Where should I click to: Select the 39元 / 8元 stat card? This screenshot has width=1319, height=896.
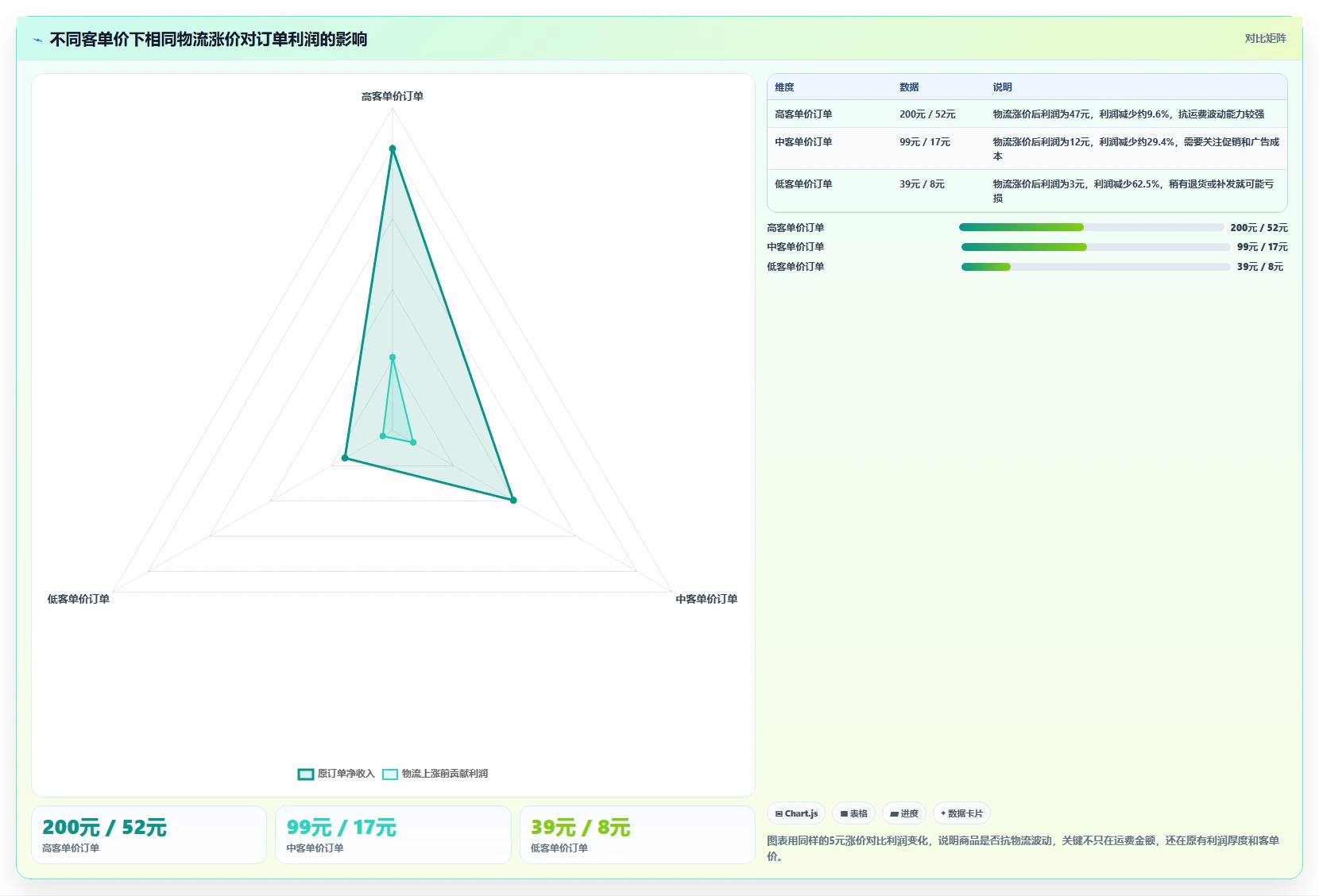pyautogui.click(x=637, y=835)
